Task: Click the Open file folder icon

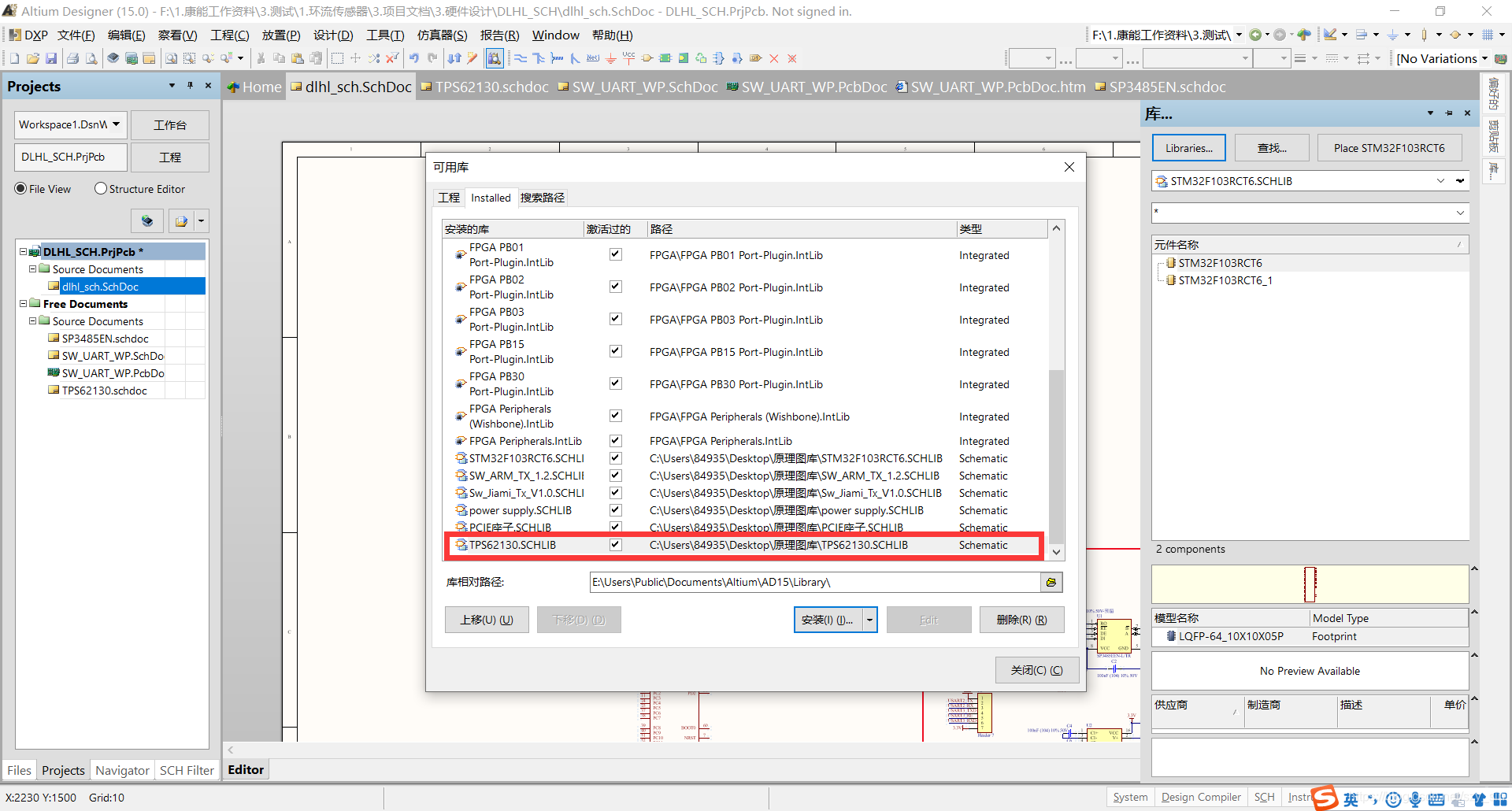Action: pyautogui.click(x=32, y=58)
